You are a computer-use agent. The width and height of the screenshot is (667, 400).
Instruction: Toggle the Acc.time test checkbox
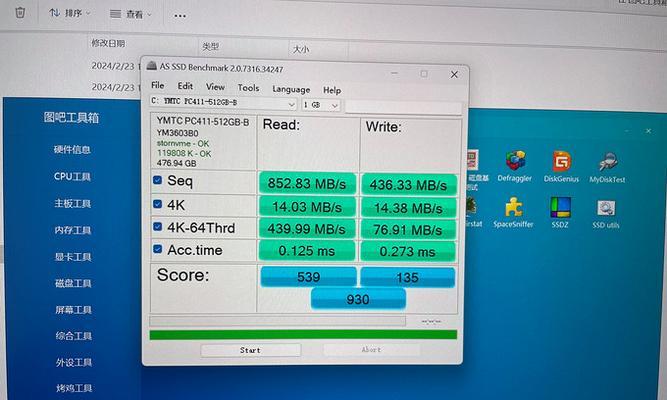(x=157, y=249)
